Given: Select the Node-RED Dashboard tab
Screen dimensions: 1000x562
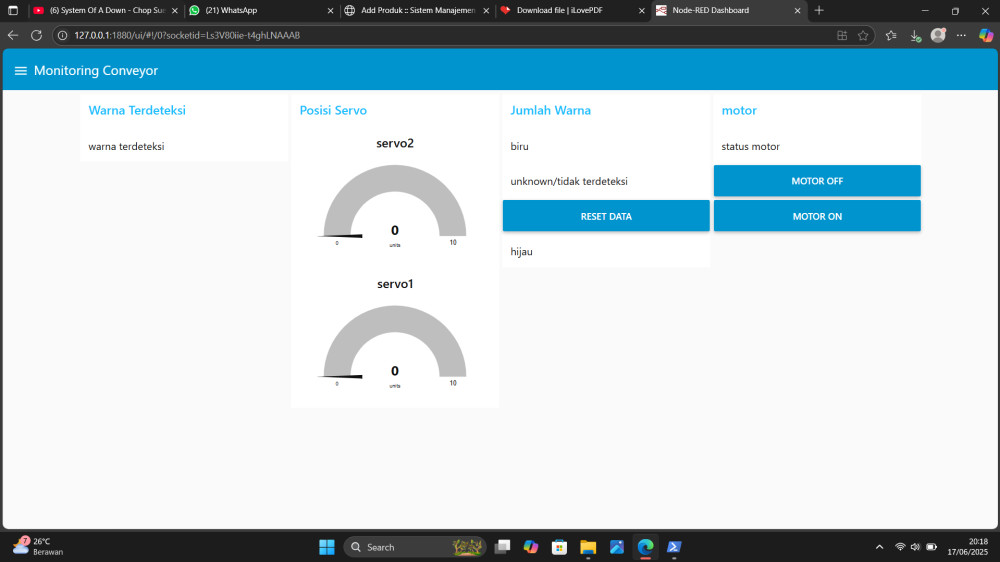Looking at the screenshot, I should click(x=728, y=11).
